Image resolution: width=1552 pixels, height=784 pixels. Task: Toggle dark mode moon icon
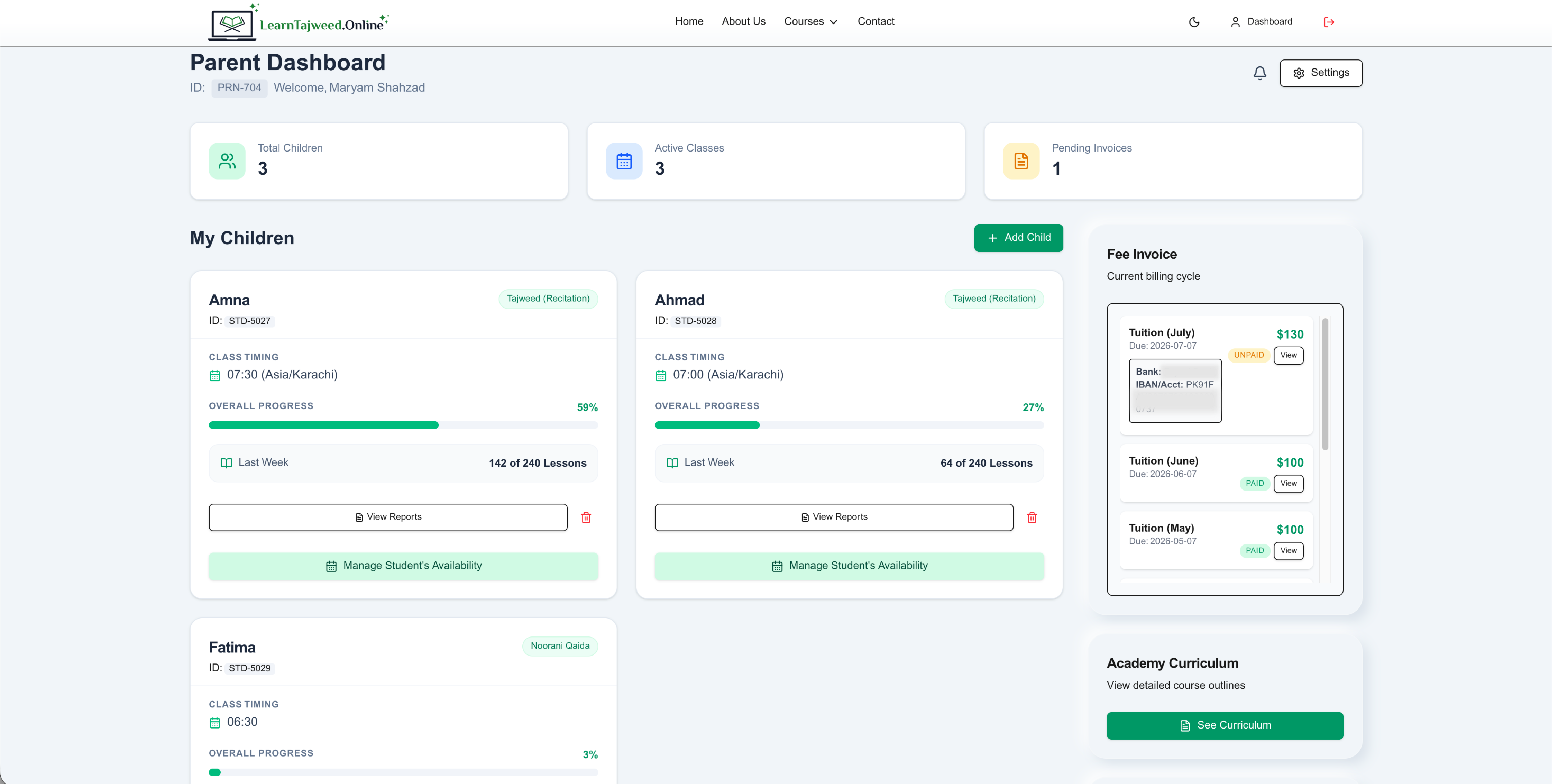[1194, 22]
